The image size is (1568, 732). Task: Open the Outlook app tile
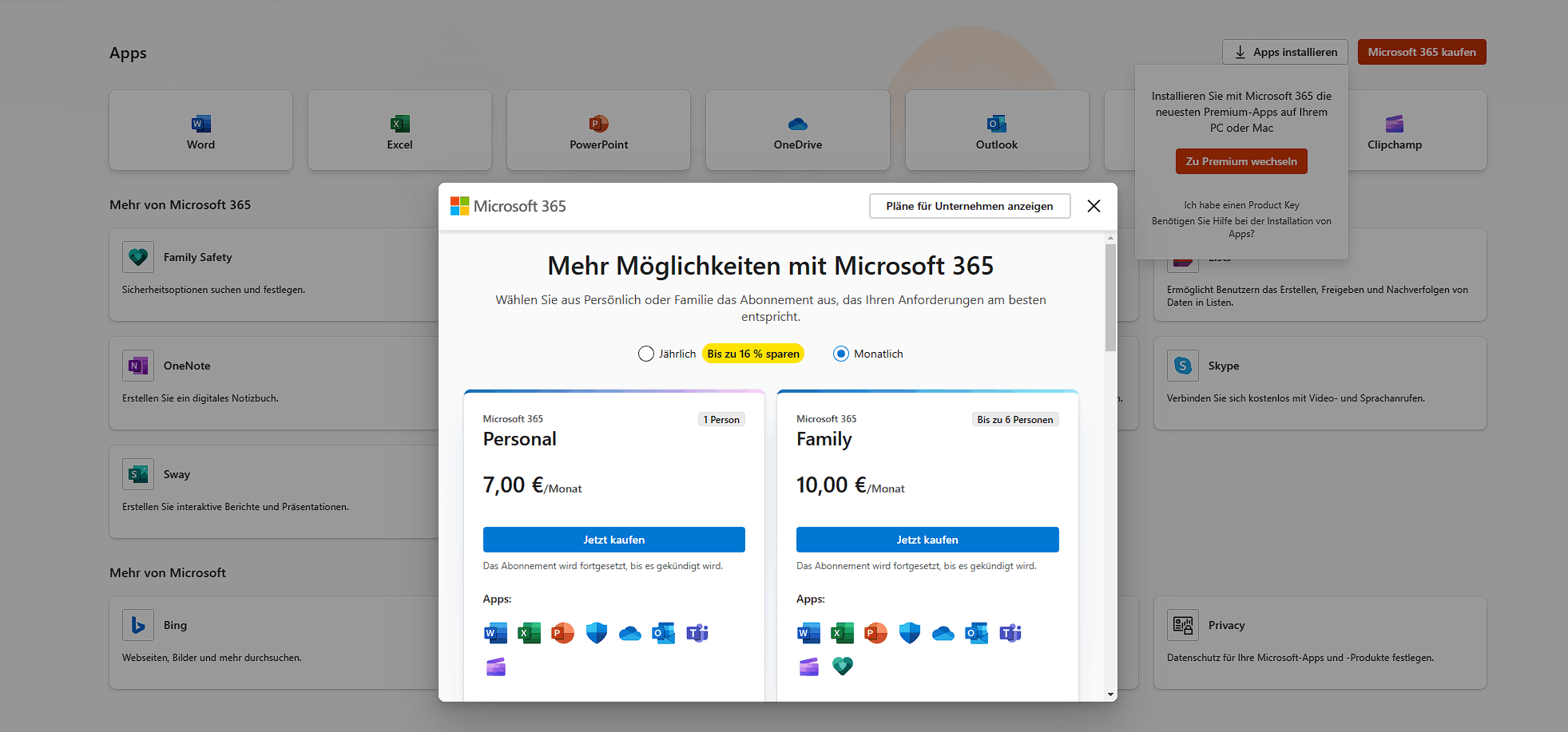(996, 130)
